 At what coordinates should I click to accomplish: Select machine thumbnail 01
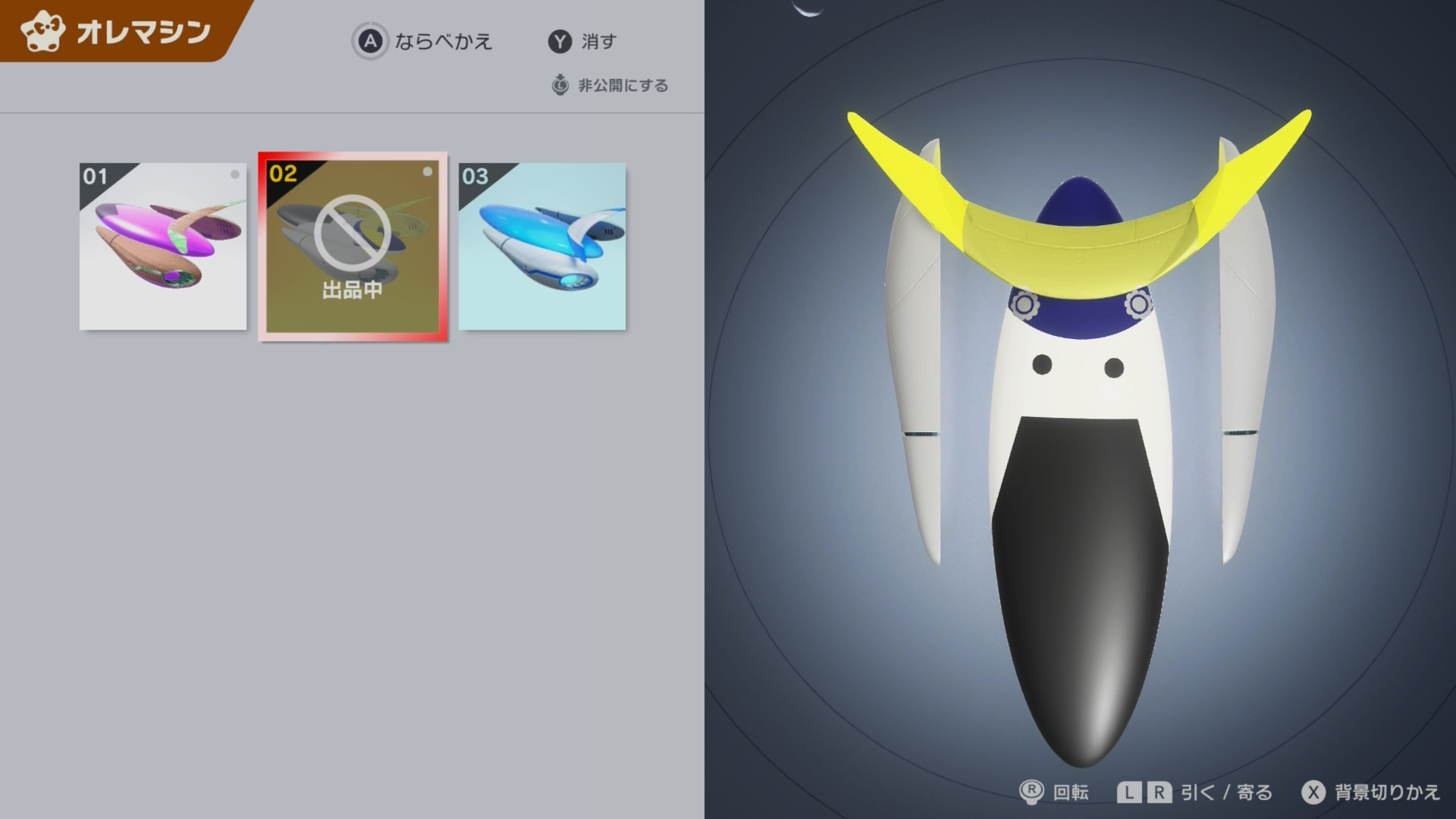163,246
